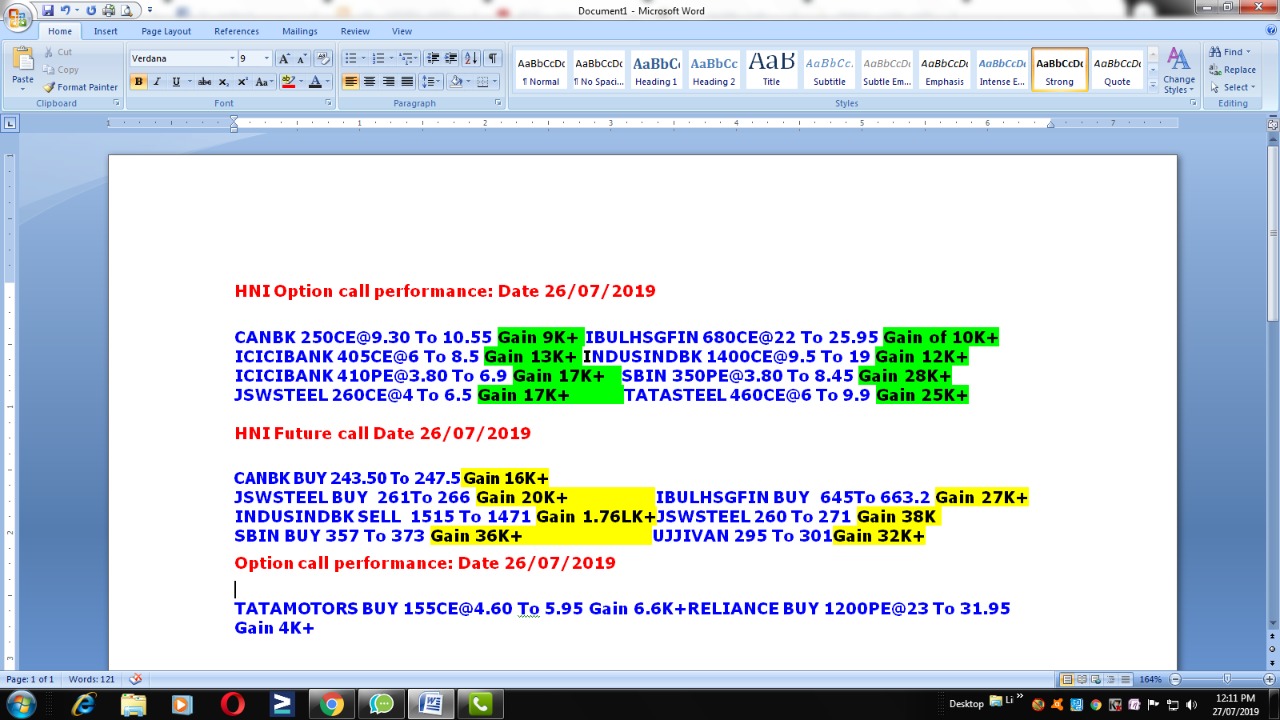
Task: Open the Verdana font name dropdown
Action: 232,59
